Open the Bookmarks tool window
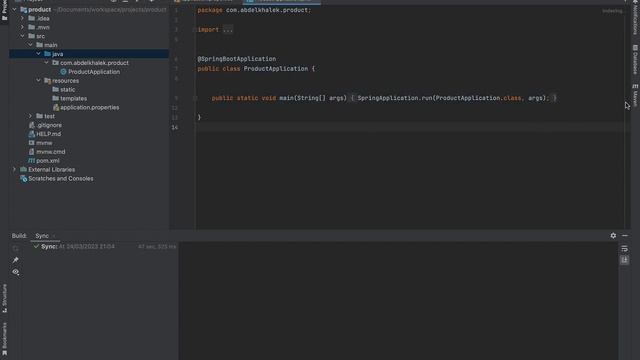Image resolution: width=640 pixels, height=360 pixels. pos(4,338)
